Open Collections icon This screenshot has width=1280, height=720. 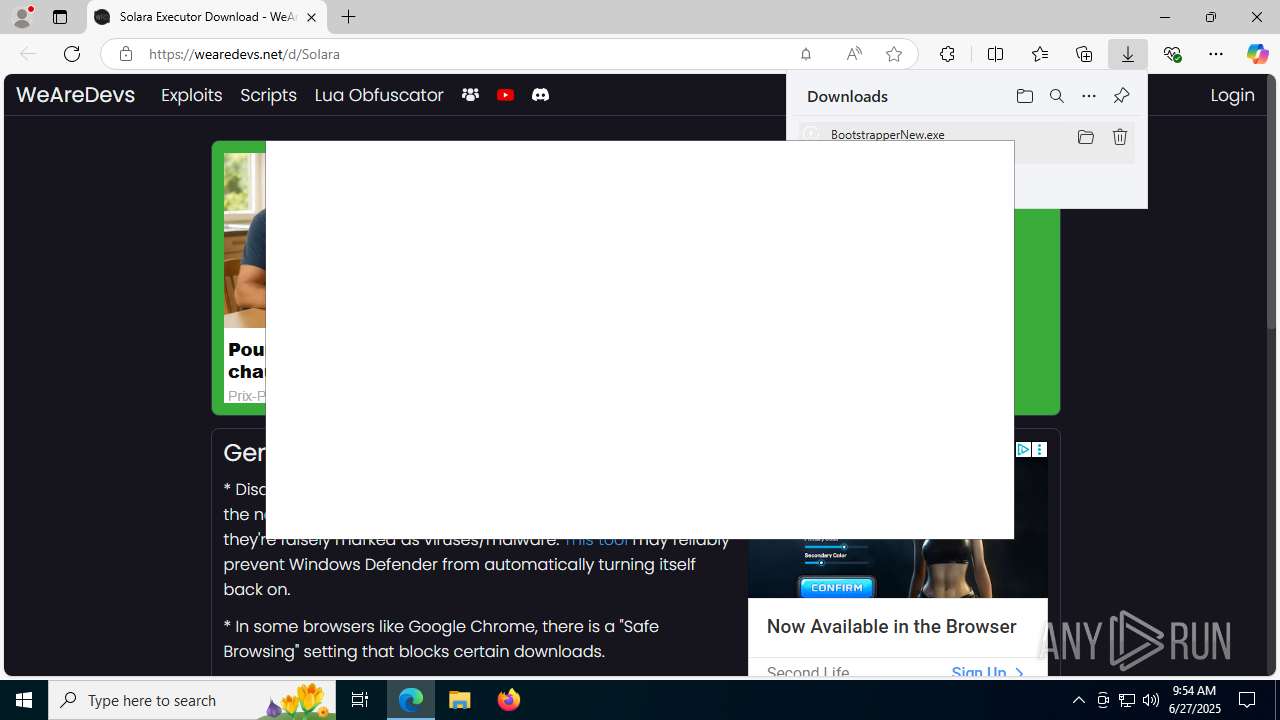coord(1084,54)
